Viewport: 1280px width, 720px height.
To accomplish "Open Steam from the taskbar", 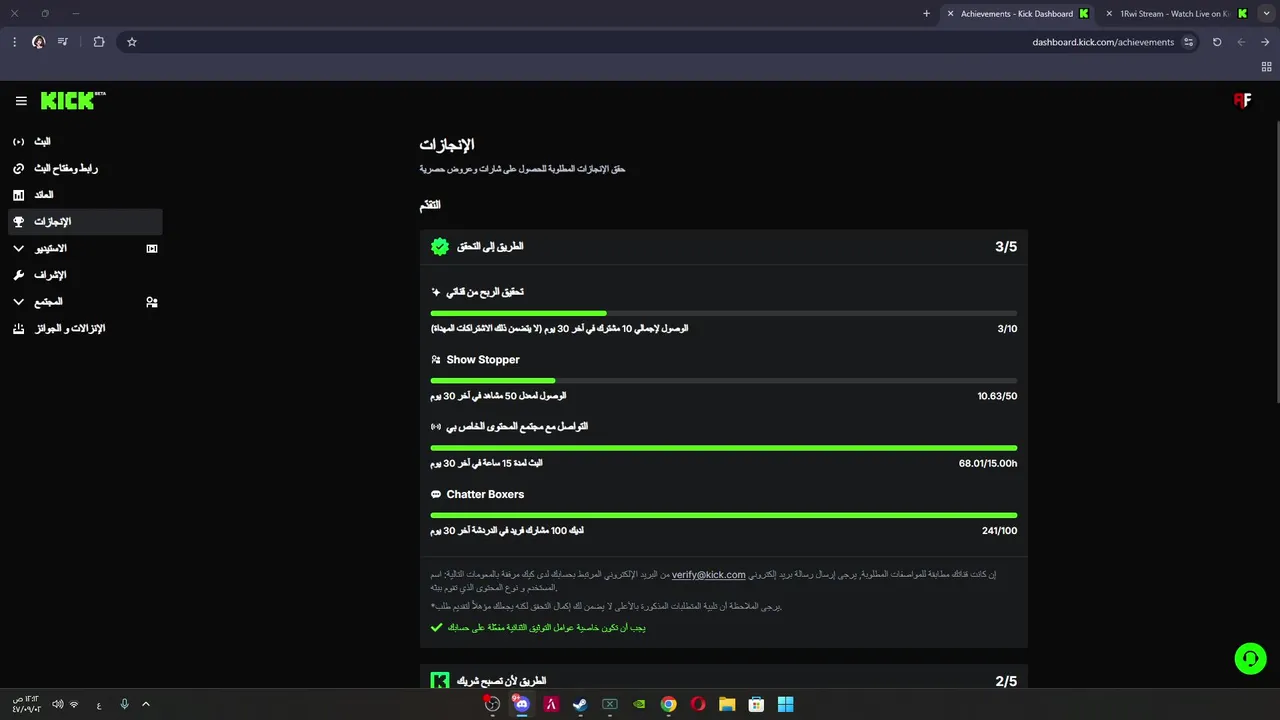I will tap(580, 704).
